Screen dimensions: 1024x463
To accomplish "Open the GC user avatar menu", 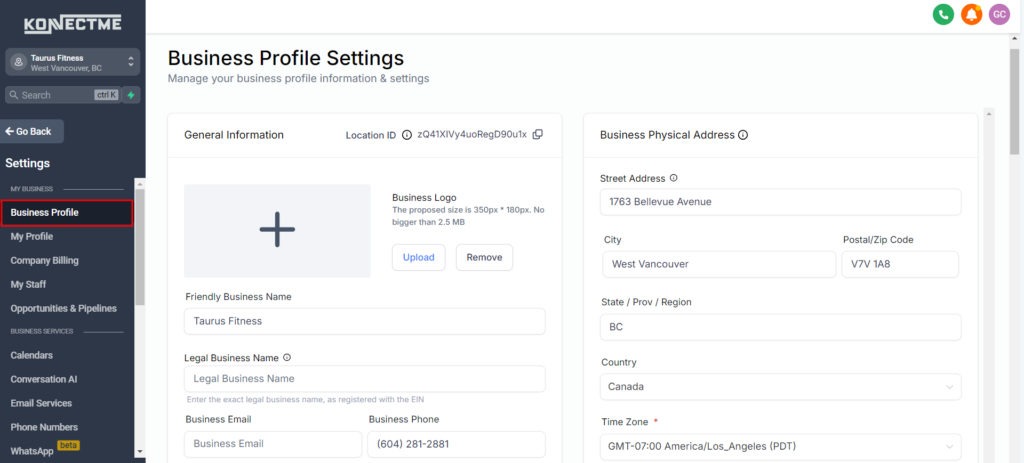I will point(998,14).
